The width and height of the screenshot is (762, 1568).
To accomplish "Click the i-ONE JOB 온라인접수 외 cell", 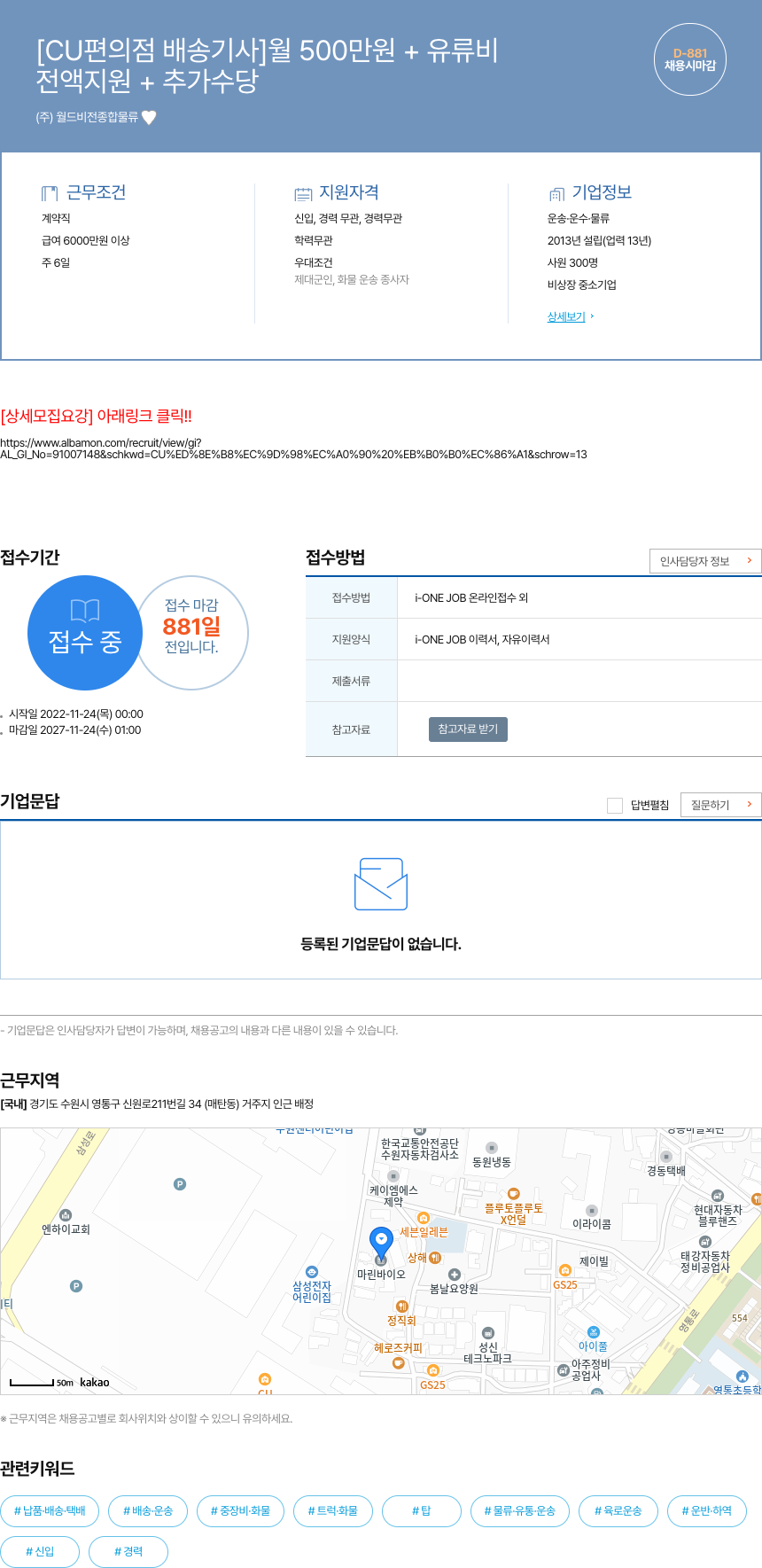I will pos(471,598).
